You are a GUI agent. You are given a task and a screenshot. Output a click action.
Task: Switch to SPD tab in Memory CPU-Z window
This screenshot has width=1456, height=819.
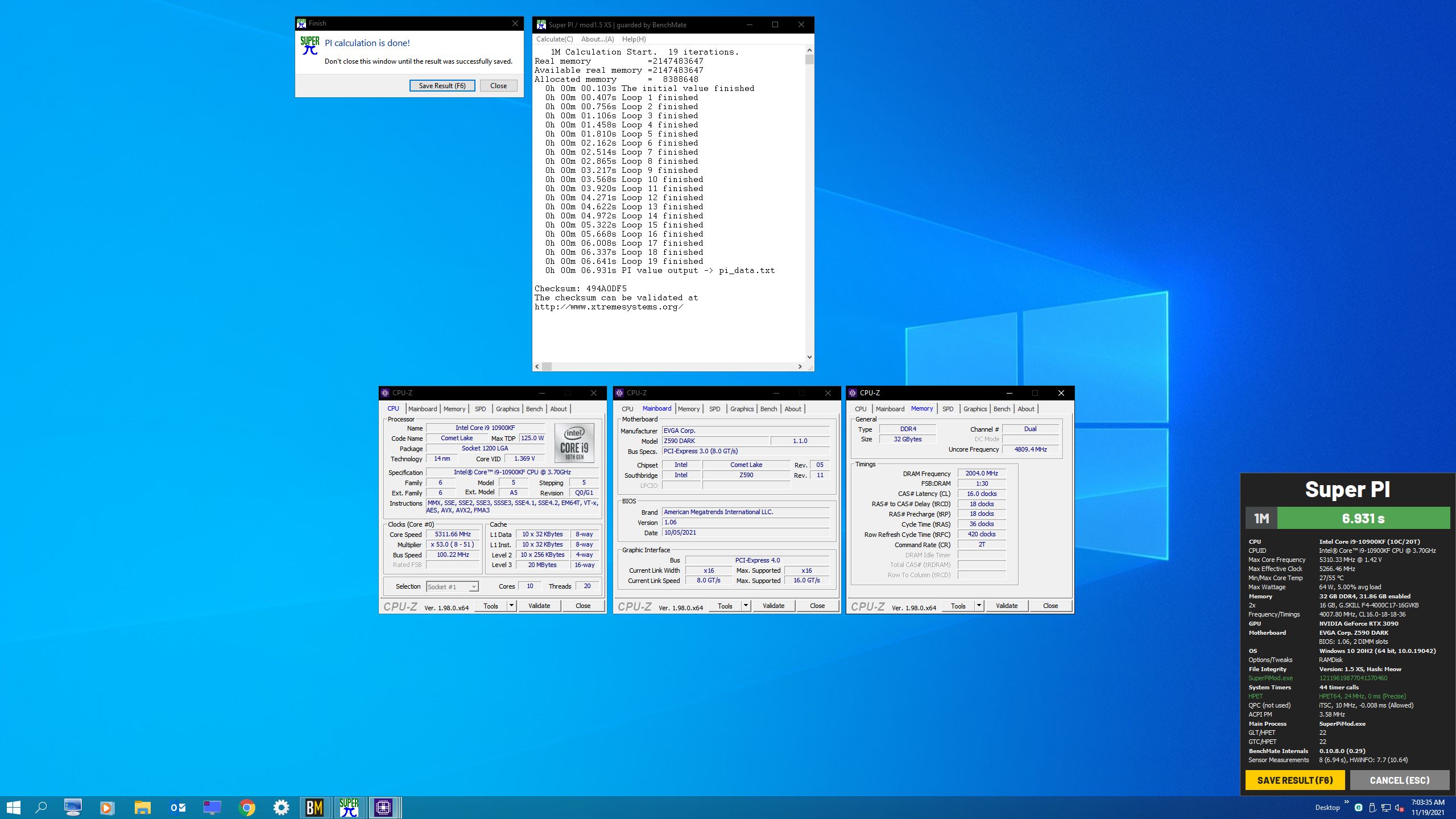click(948, 409)
